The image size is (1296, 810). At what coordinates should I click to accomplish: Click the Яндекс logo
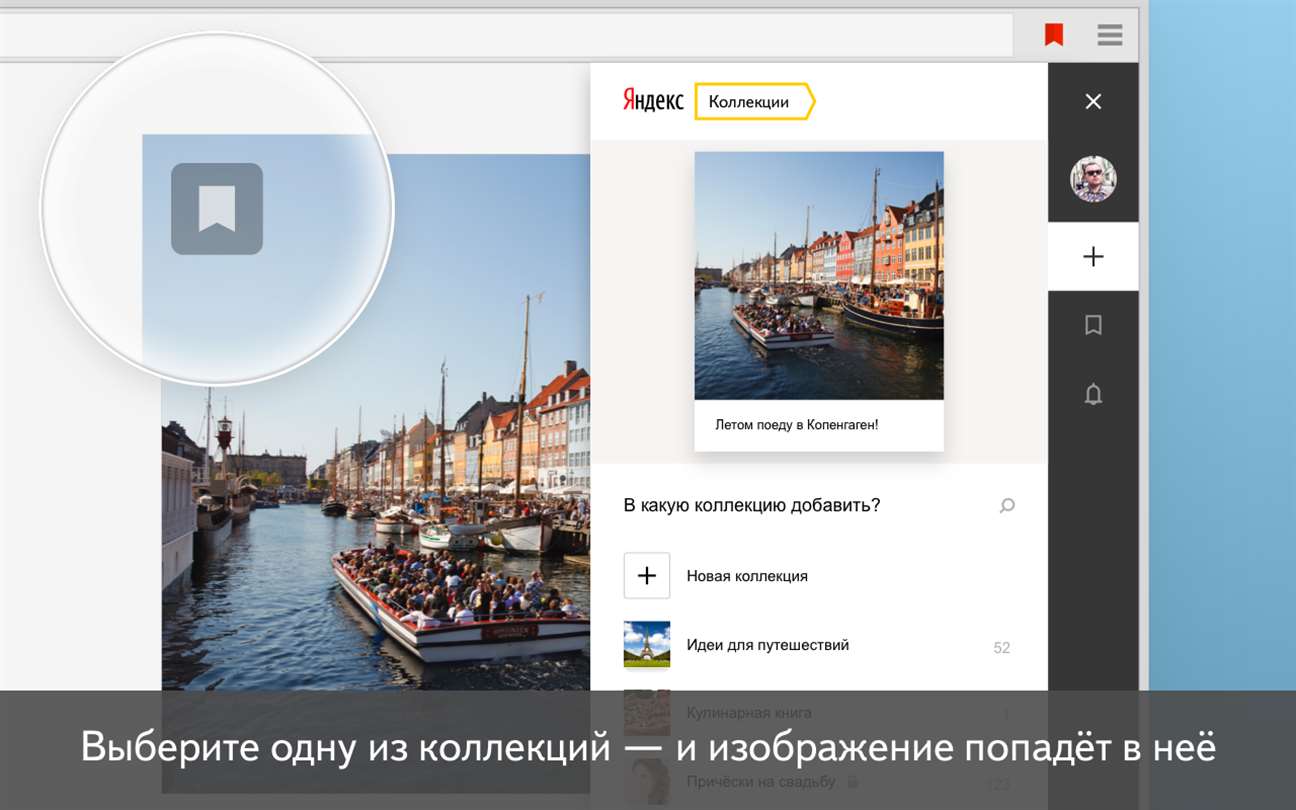[653, 101]
